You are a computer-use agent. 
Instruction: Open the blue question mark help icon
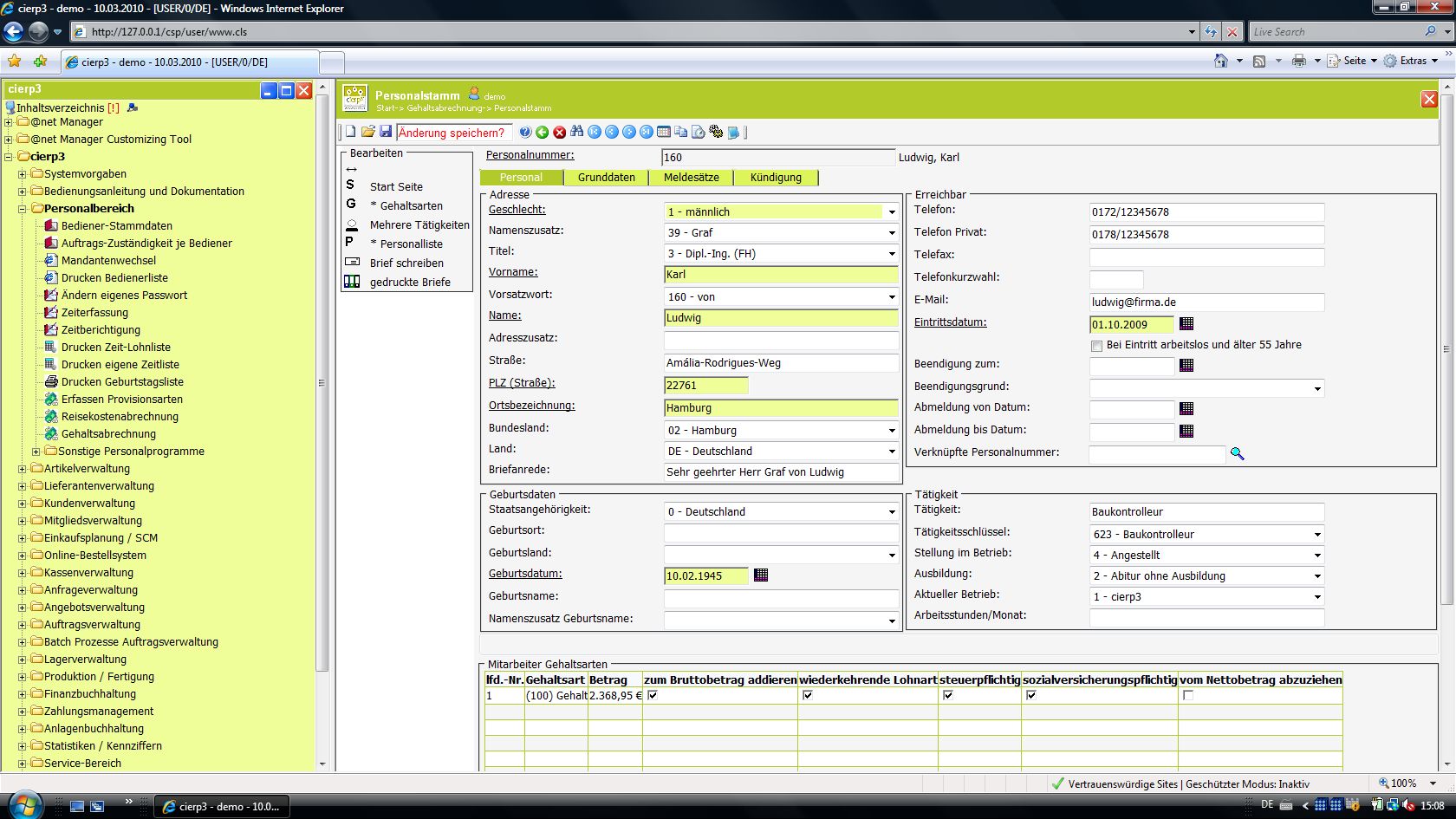[525, 132]
